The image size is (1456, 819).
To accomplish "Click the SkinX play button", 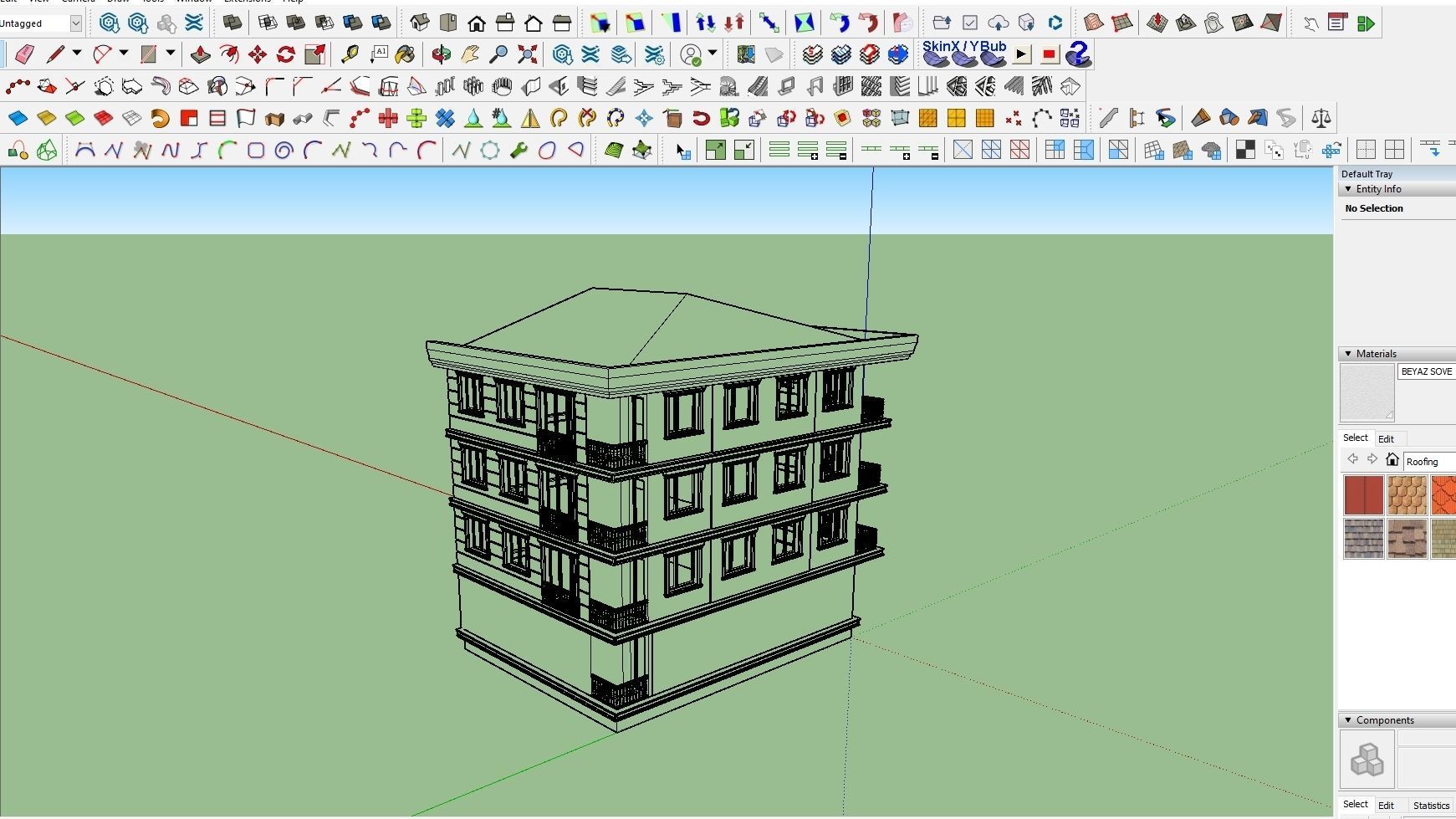I will coord(1021,55).
